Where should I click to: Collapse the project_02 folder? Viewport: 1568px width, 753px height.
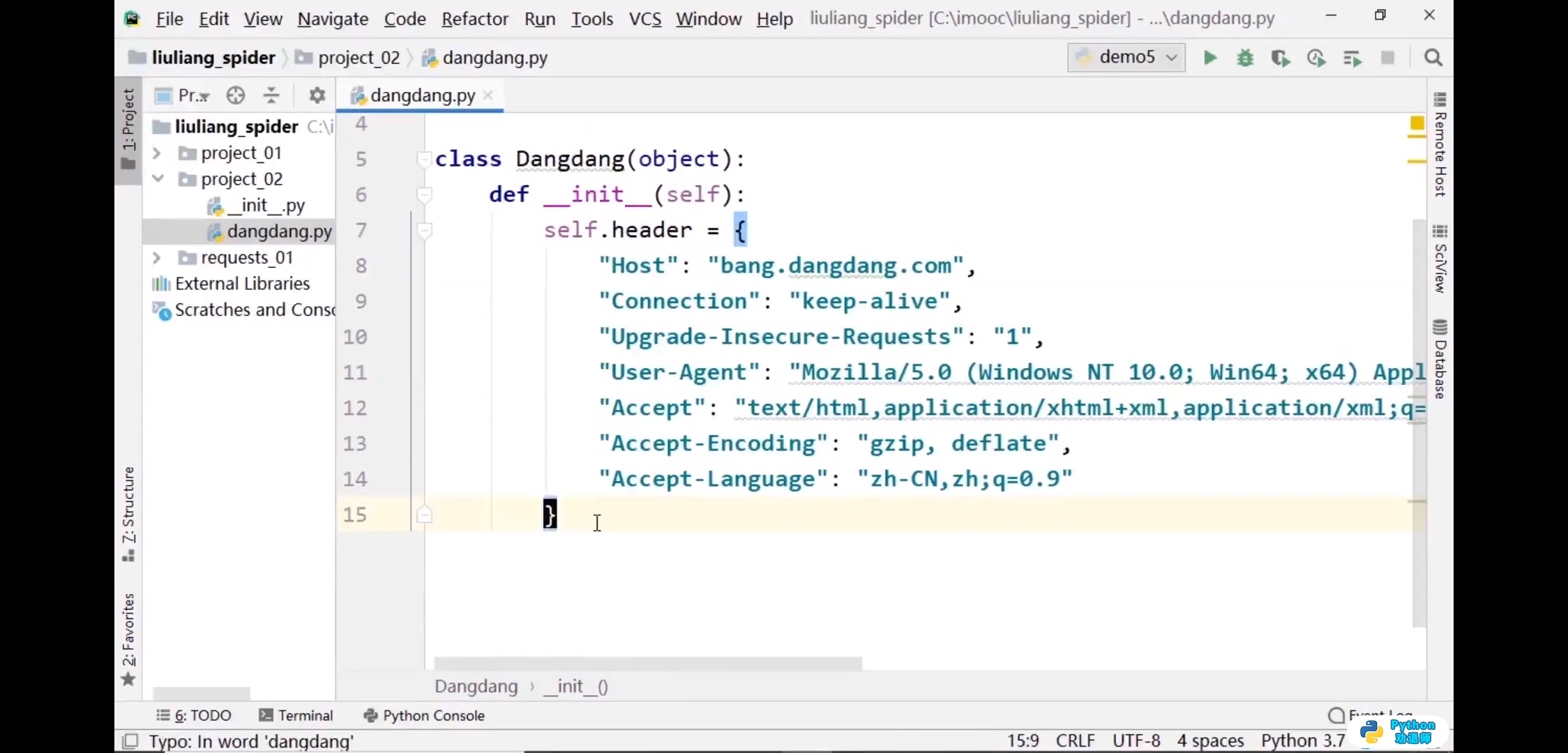pos(158,179)
